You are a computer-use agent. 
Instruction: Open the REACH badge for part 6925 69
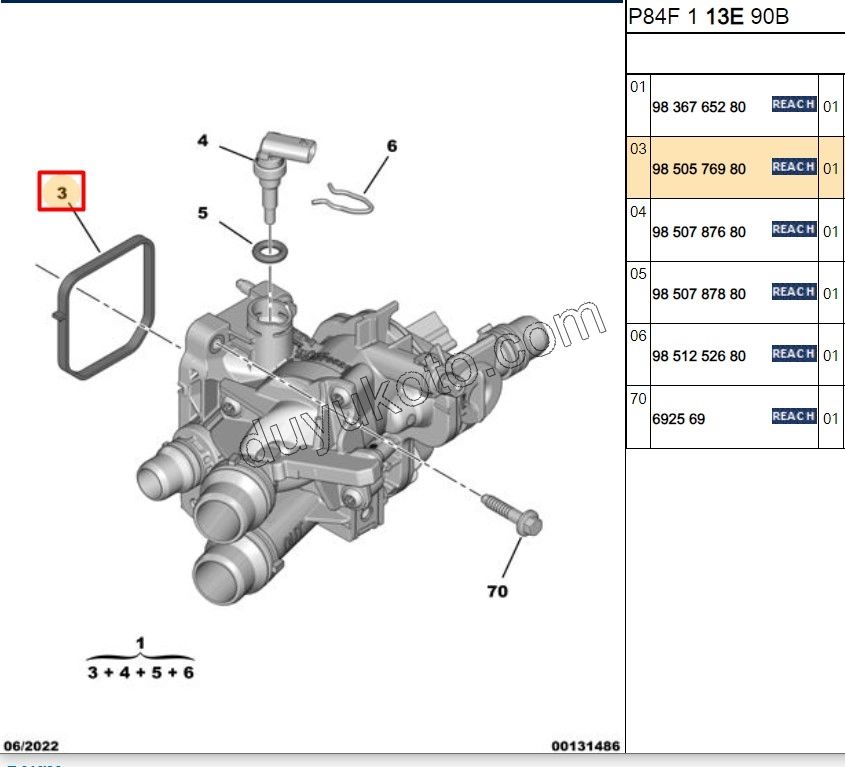(x=794, y=416)
